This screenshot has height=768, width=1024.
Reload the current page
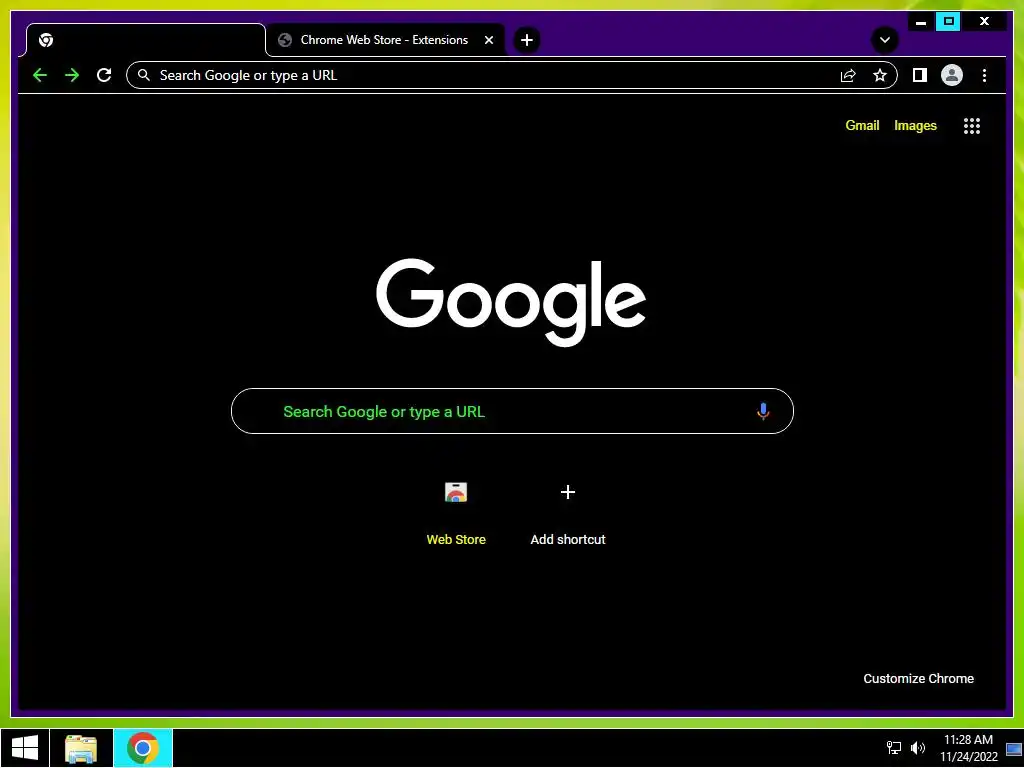pyautogui.click(x=104, y=75)
